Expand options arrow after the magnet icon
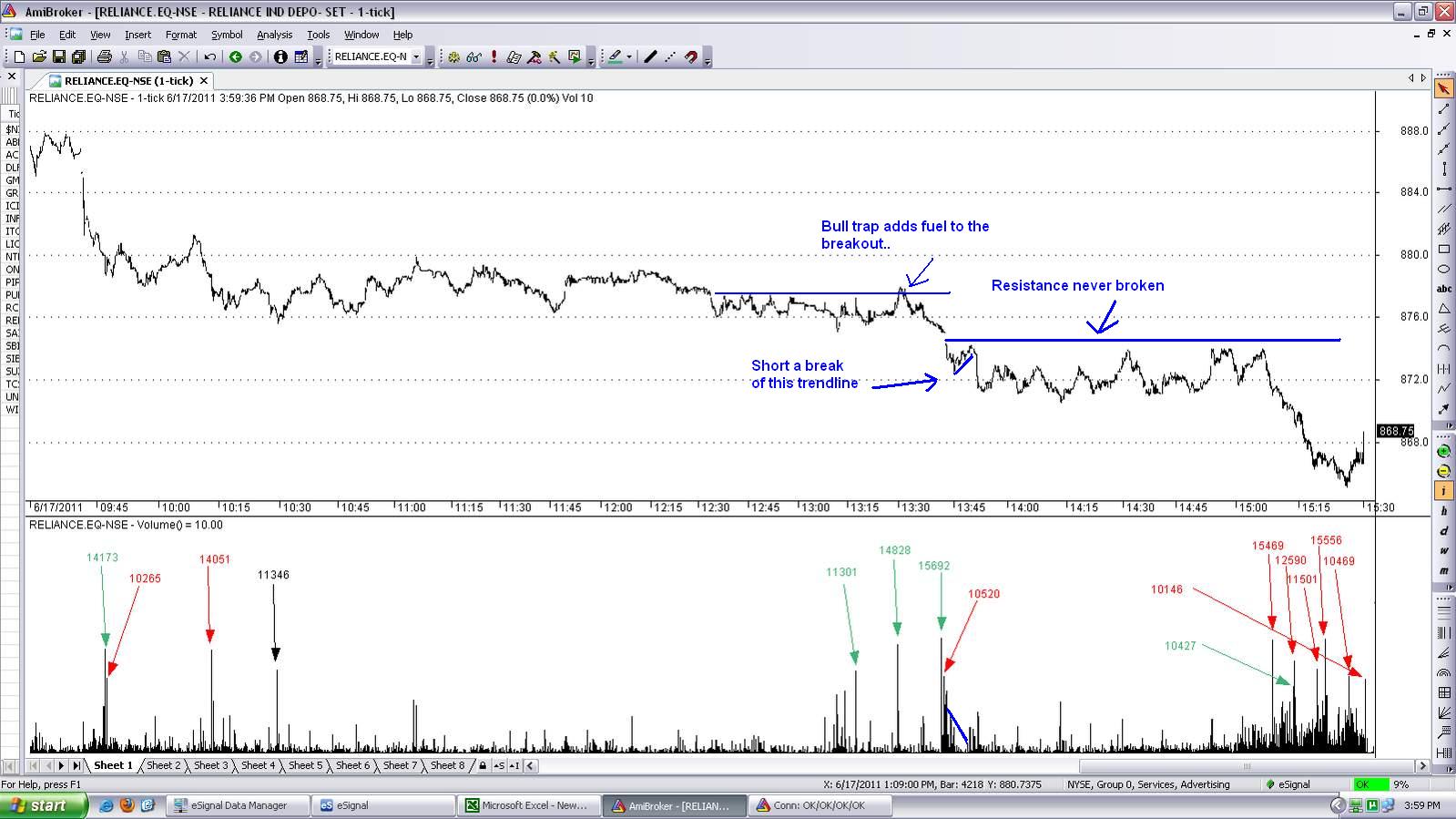 tap(708, 58)
